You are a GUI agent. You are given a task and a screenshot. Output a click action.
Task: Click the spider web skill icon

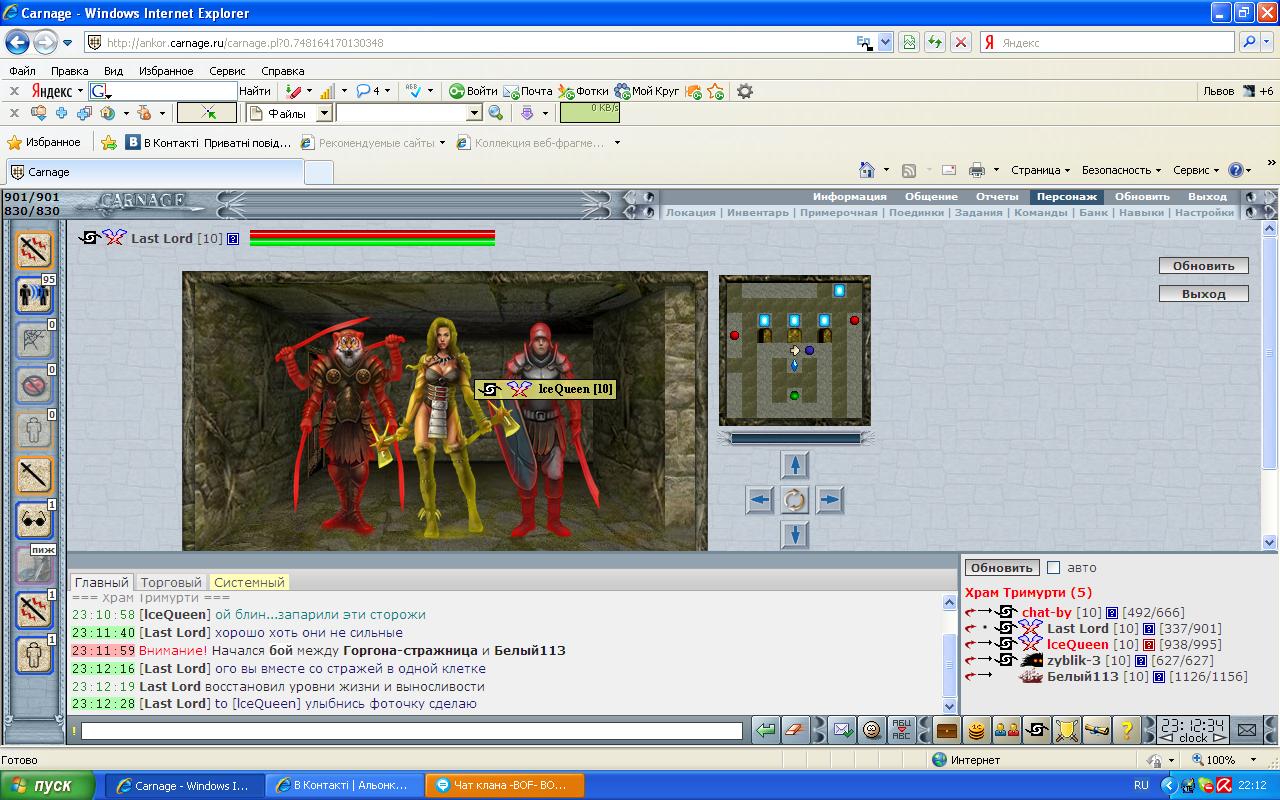35,340
